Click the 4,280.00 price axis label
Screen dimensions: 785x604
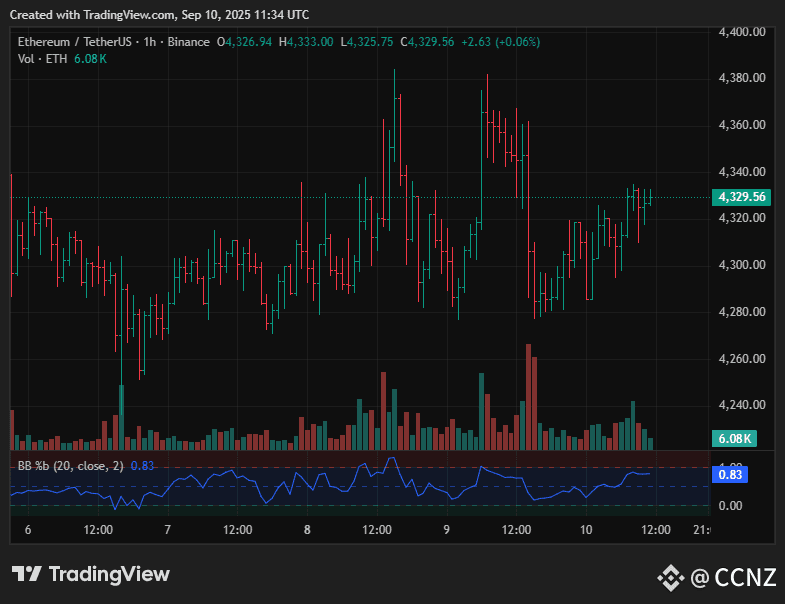742,312
